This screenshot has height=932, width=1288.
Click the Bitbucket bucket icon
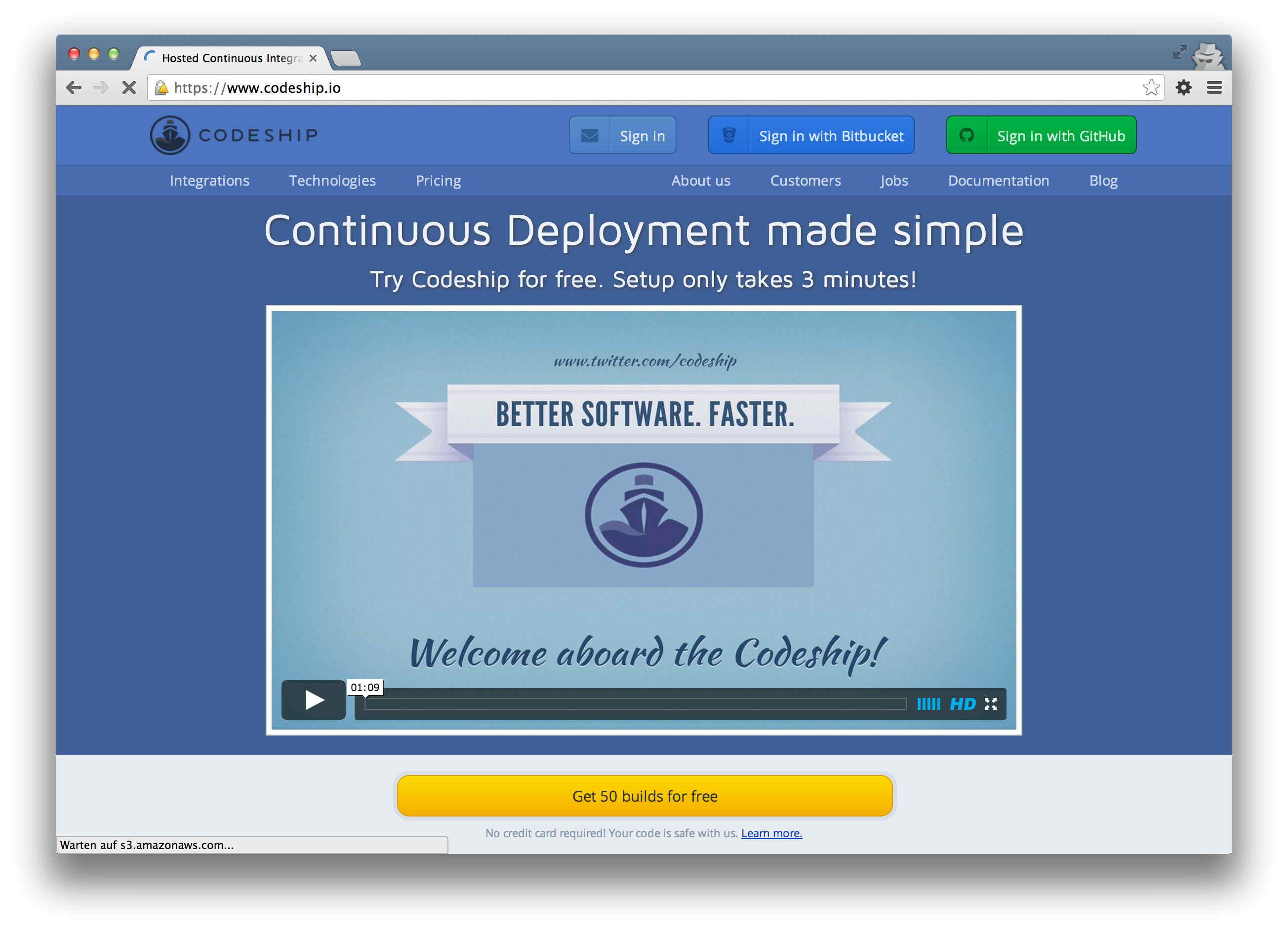[729, 136]
